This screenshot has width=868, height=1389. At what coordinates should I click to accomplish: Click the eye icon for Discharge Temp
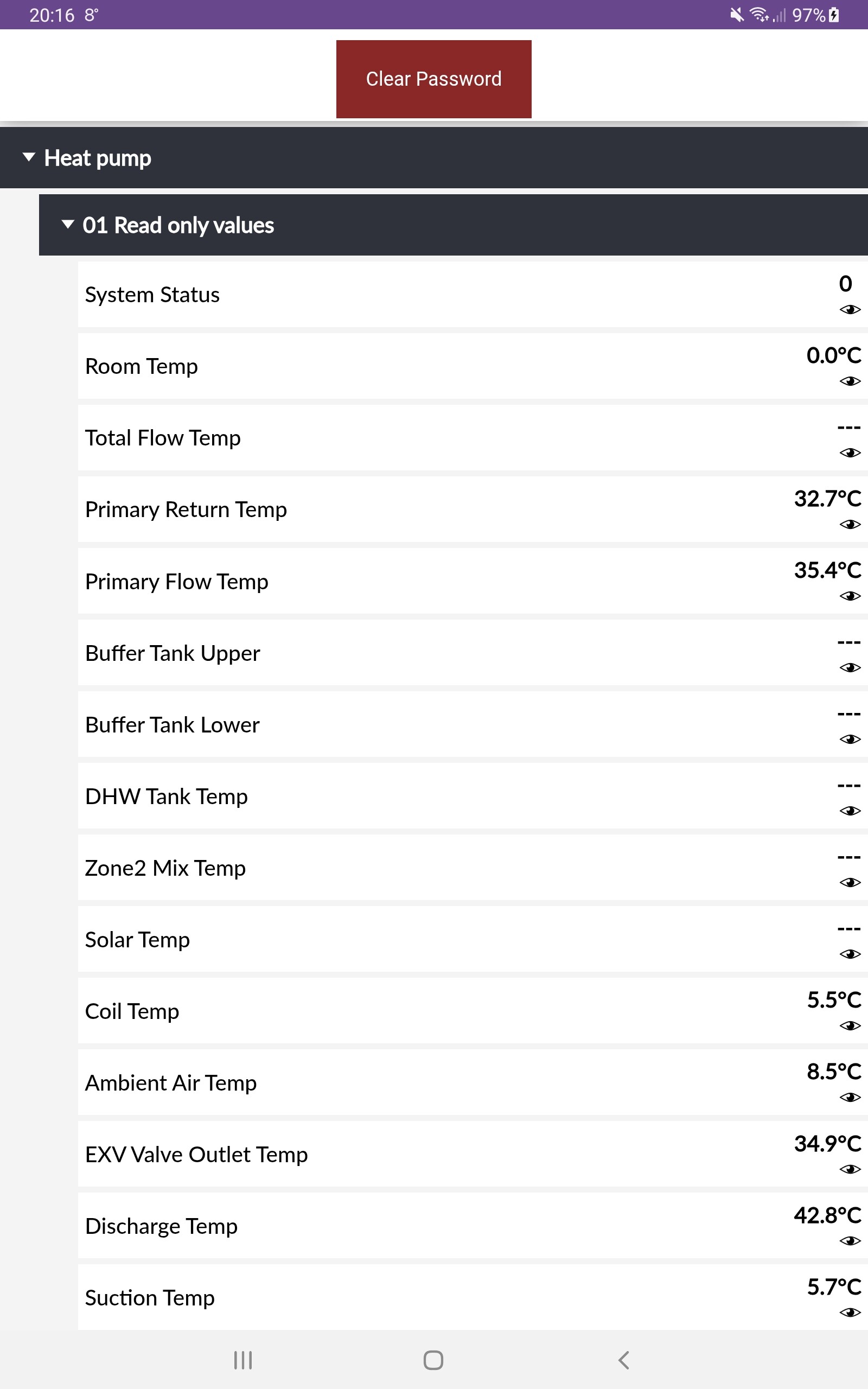coord(850,1241)
